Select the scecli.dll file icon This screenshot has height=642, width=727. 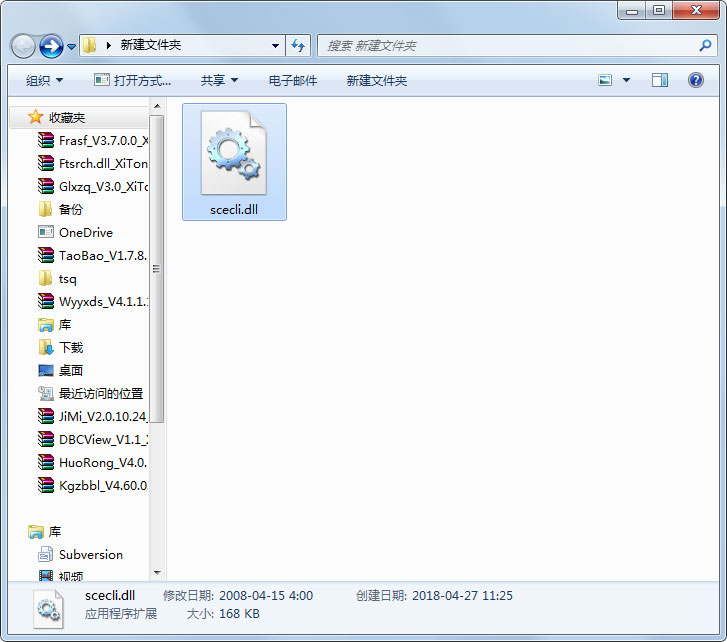pyautogui.click(x=234, y=153)
